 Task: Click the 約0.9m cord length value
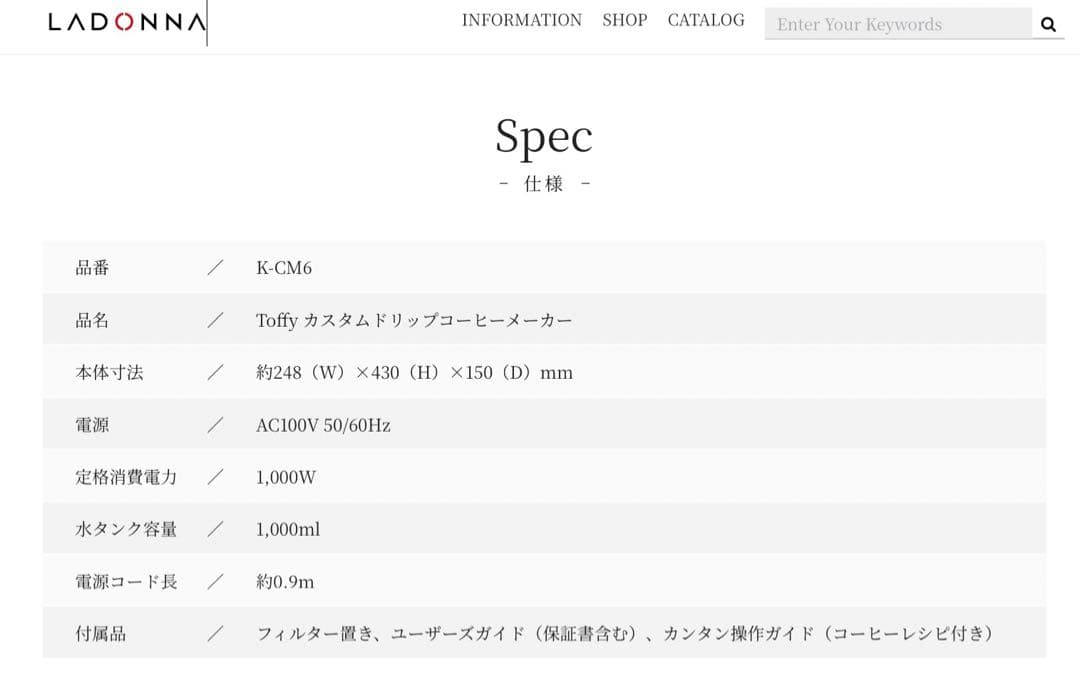pyautogui.click(x=285, y=581)
